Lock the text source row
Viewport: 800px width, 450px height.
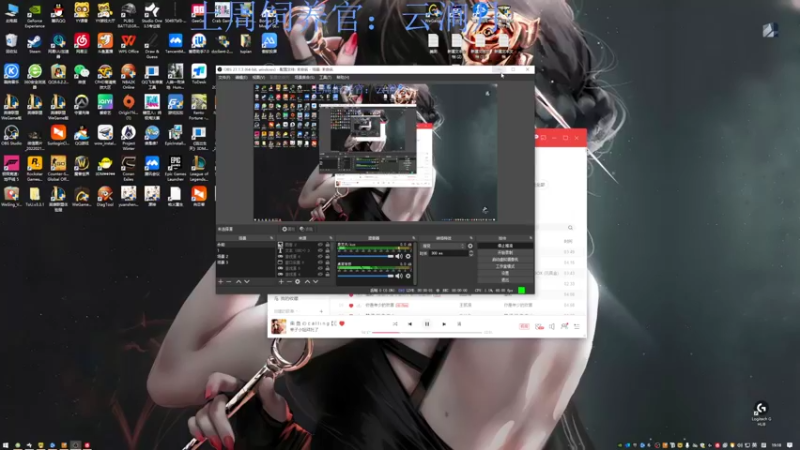[x=328, y=251]
